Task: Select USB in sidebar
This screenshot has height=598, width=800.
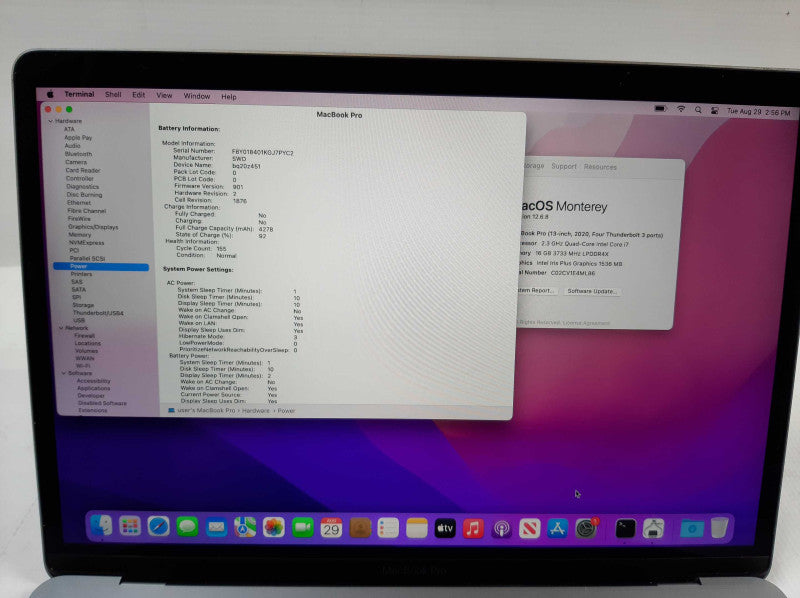Action: pos(79,320)
